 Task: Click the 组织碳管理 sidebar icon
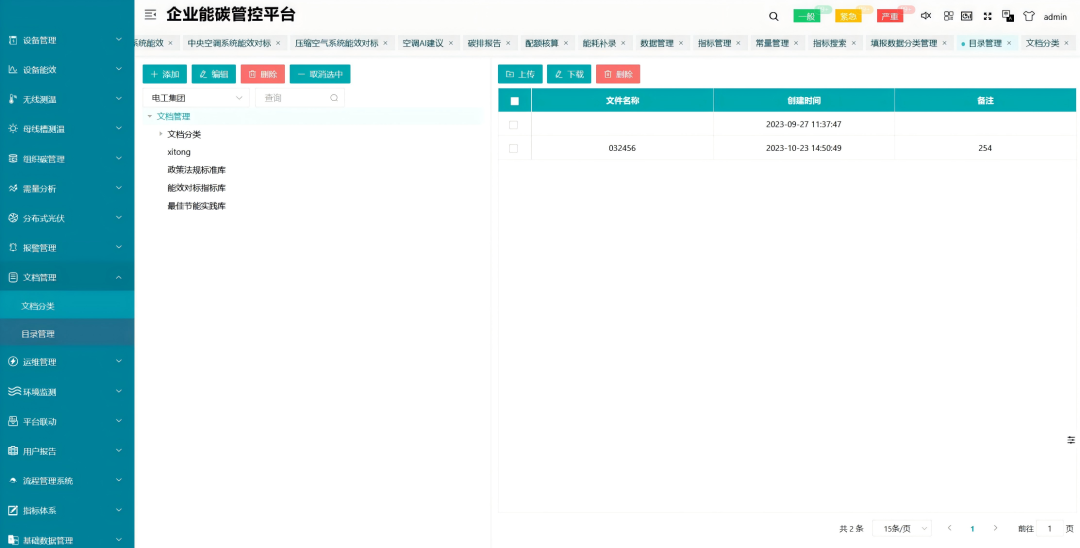tap(12, 158)
